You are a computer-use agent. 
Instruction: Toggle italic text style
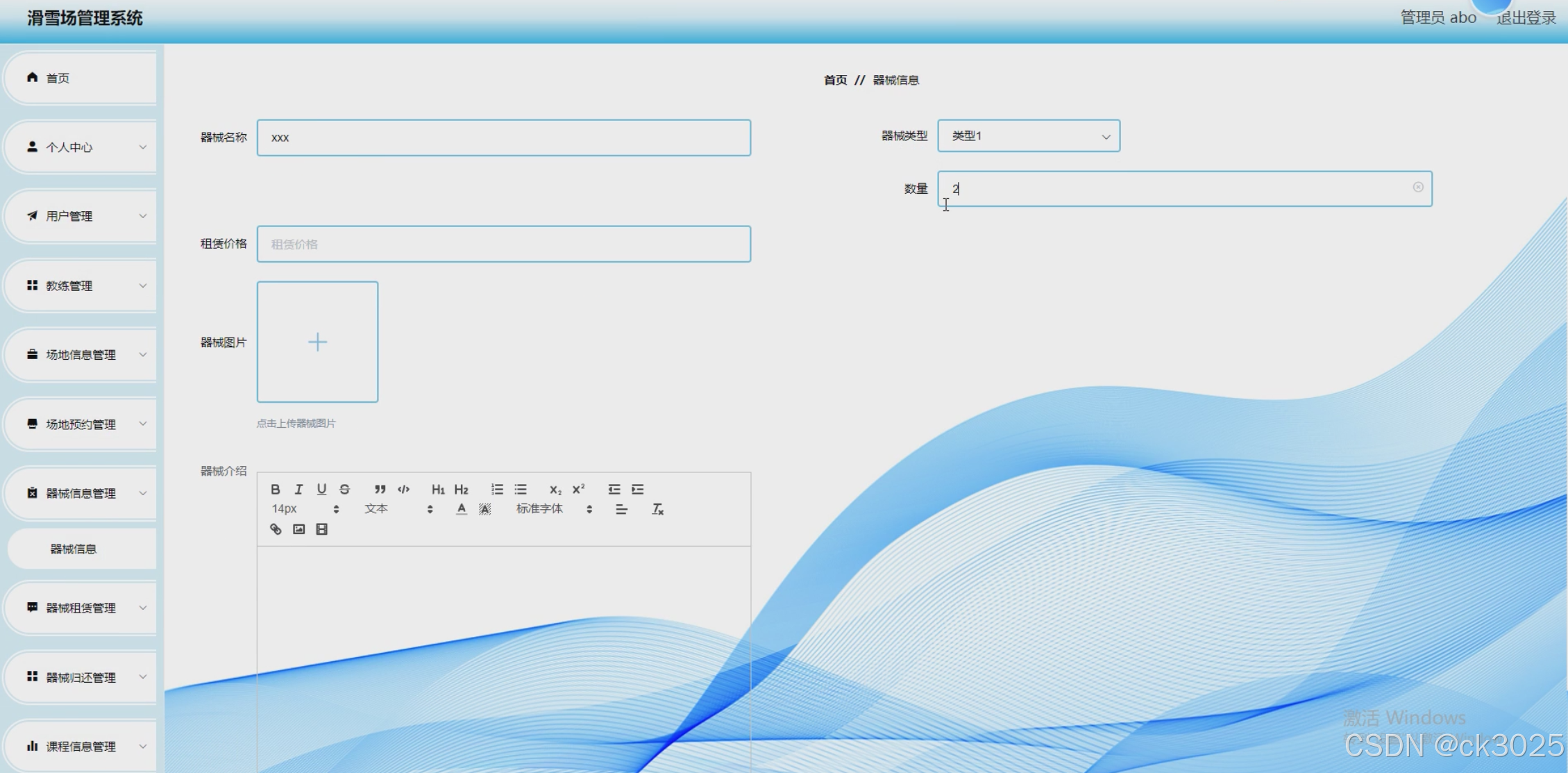point(298,489)
